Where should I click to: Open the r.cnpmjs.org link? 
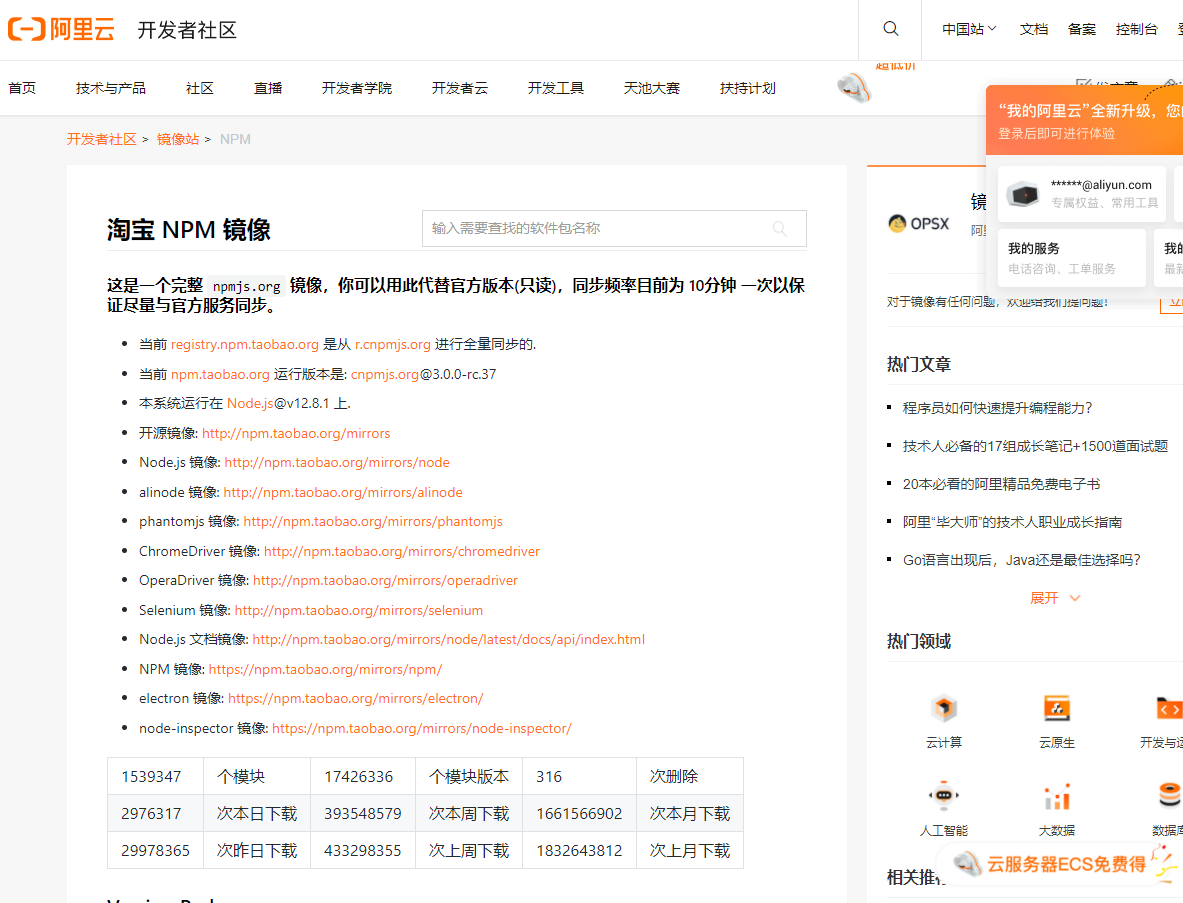click(x=393, y=344)
